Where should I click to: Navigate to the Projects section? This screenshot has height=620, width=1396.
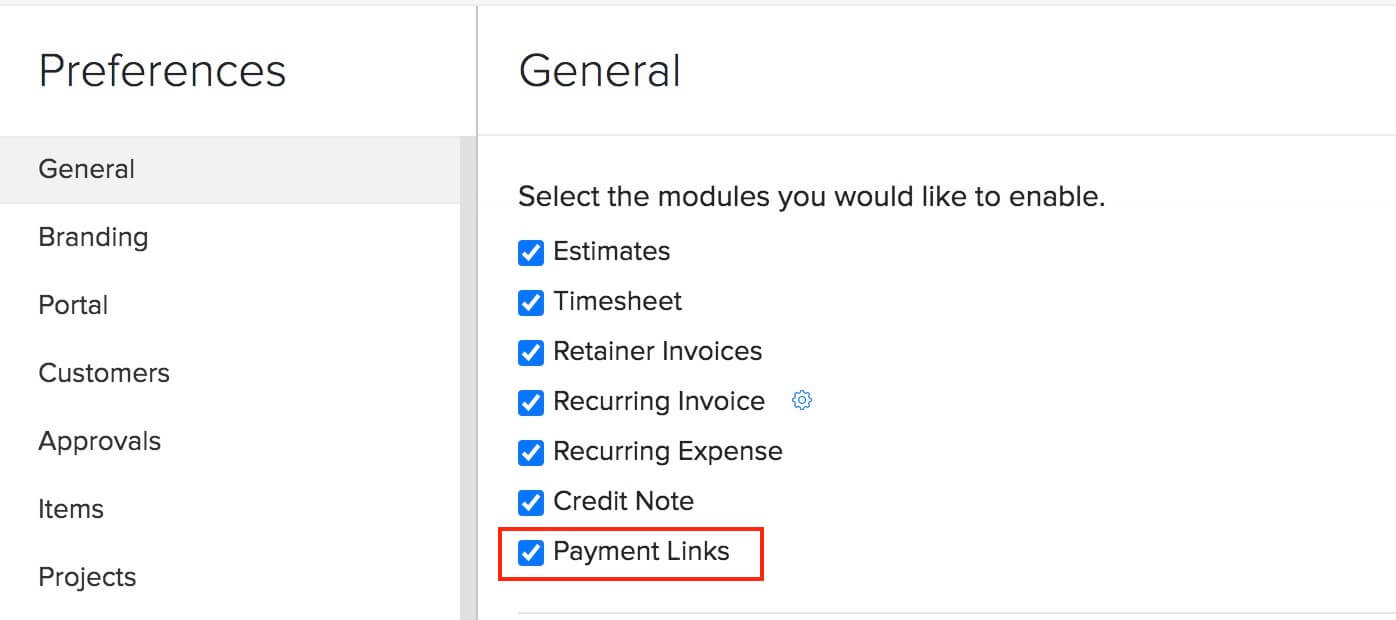coord(87,577)
